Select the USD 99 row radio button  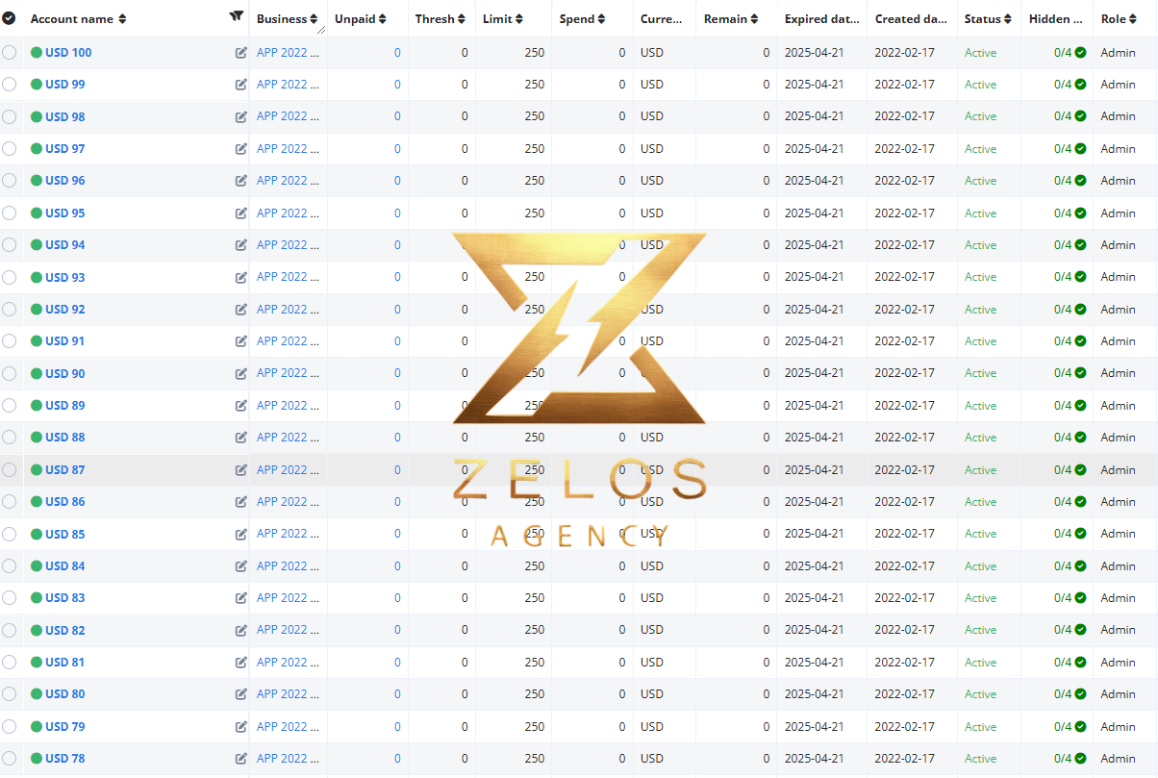coord(9,84)
